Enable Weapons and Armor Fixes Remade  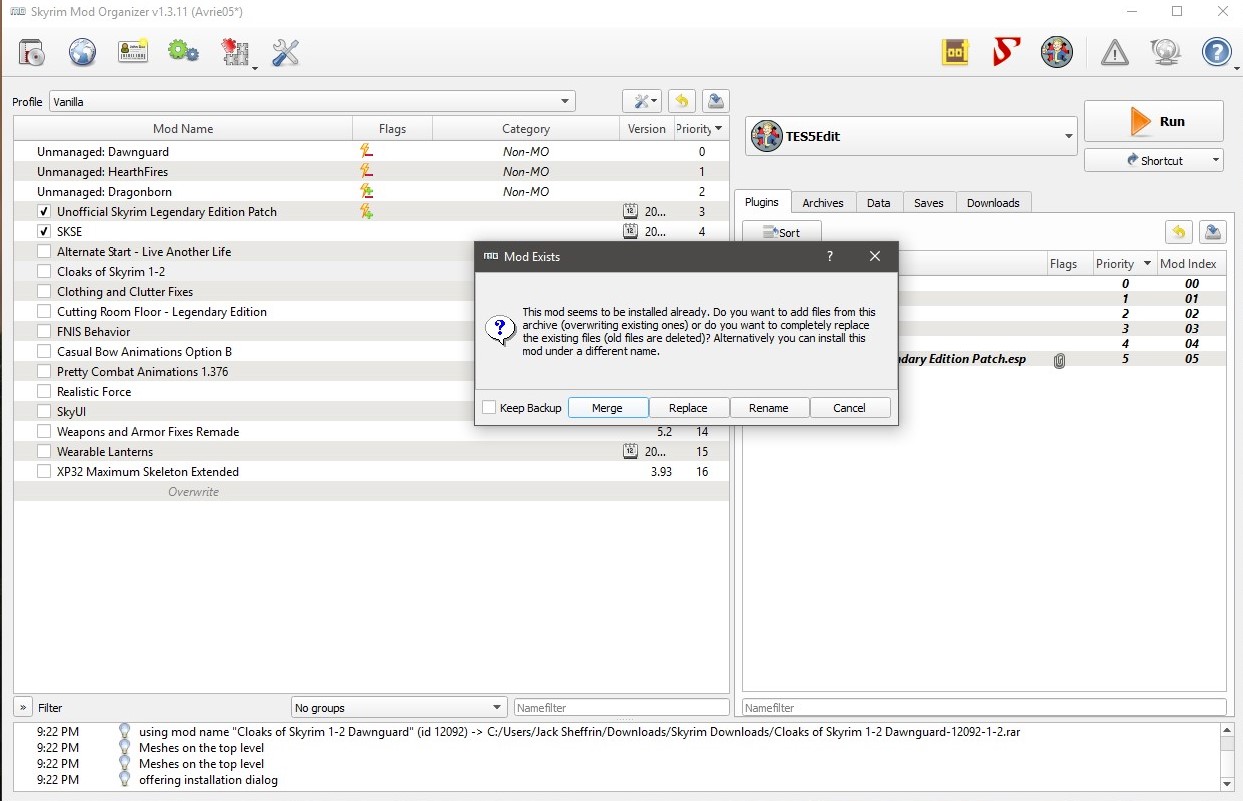[x=44, y=432]
